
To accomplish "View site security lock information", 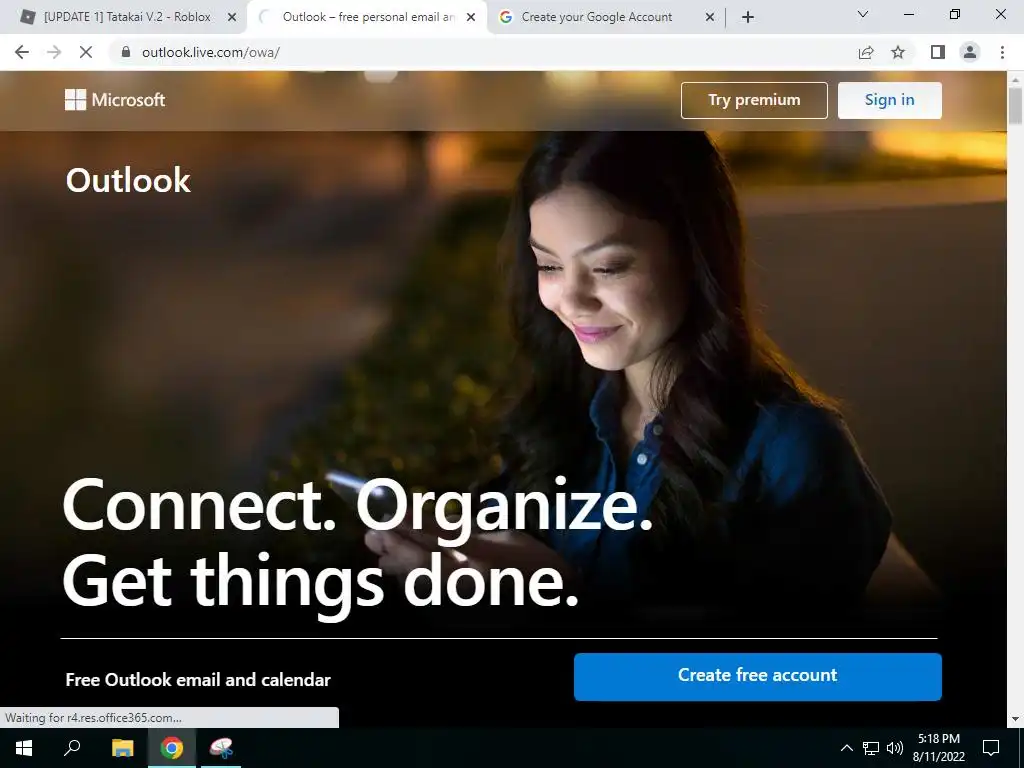I will [x=126, y=52].
